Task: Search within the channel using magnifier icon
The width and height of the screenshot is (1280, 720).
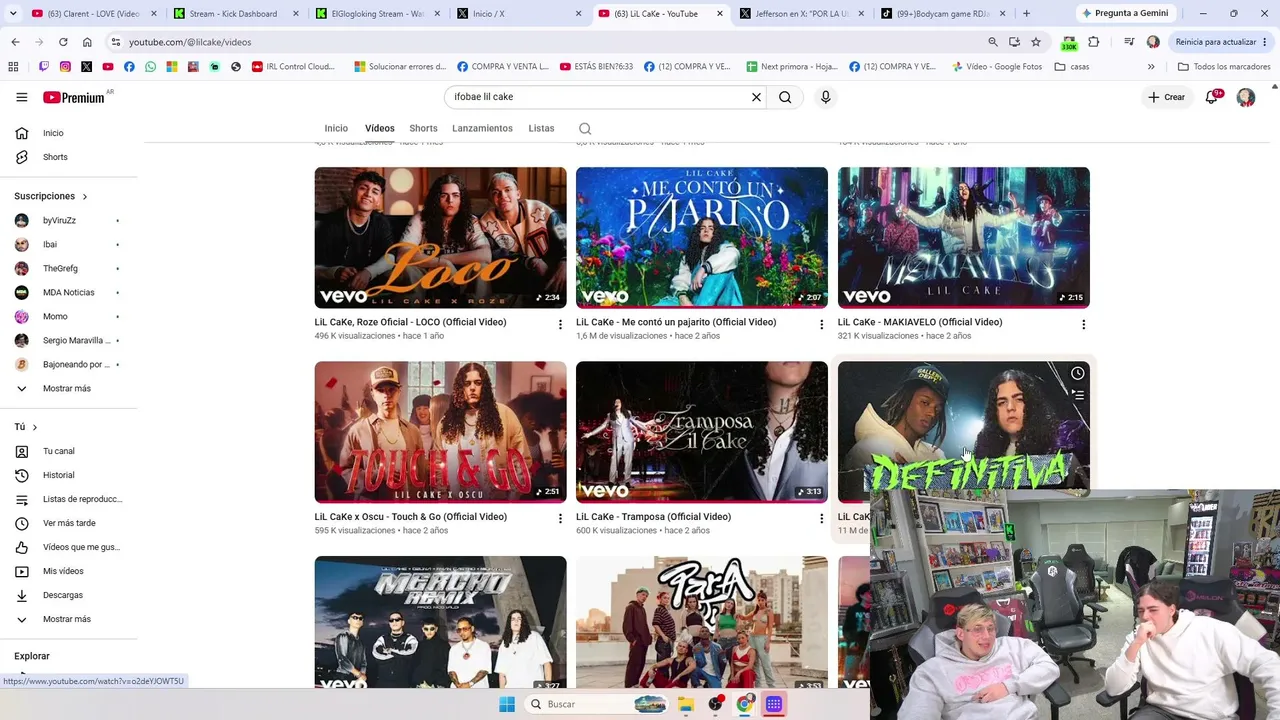Action: pos(585,128)
